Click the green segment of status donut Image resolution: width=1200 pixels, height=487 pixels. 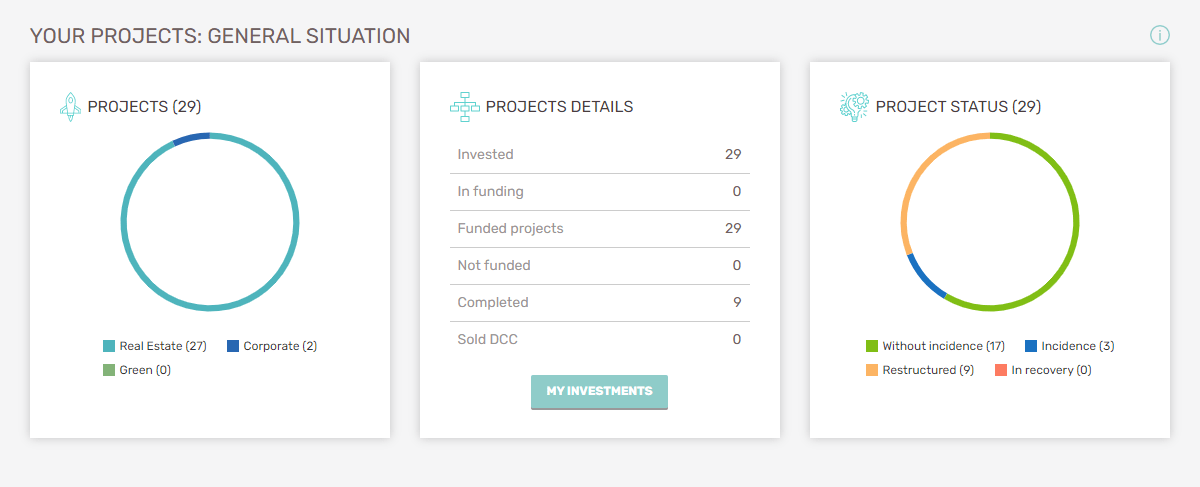pyautogui.click(x=1074, y=222)
